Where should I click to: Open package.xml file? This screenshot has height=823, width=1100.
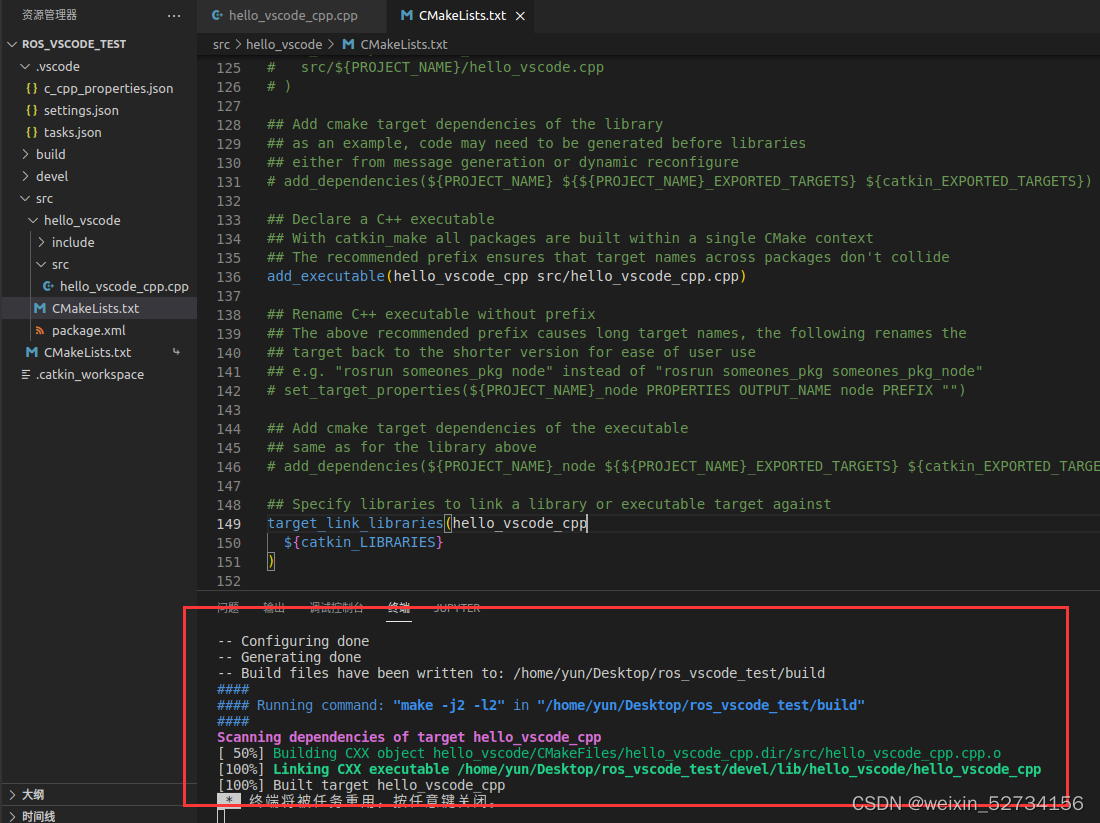coord(88,330)
